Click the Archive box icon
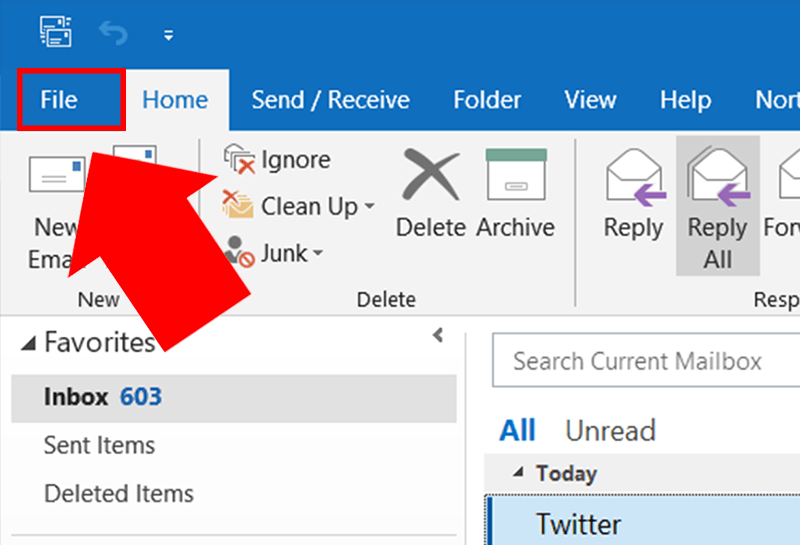800x545 pixels. [x=516, y=175]
